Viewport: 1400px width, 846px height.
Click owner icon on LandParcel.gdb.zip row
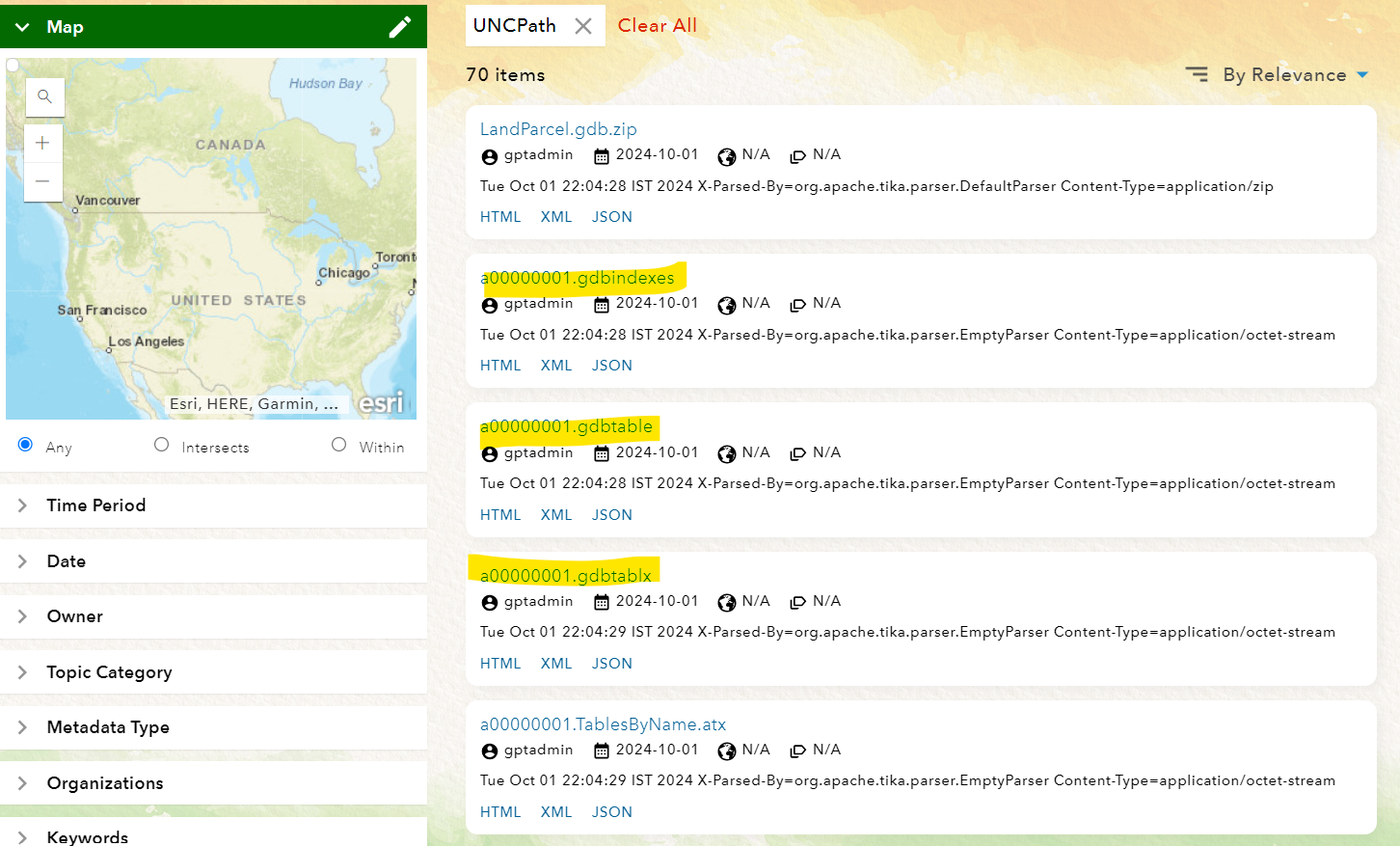pos(490,156)
